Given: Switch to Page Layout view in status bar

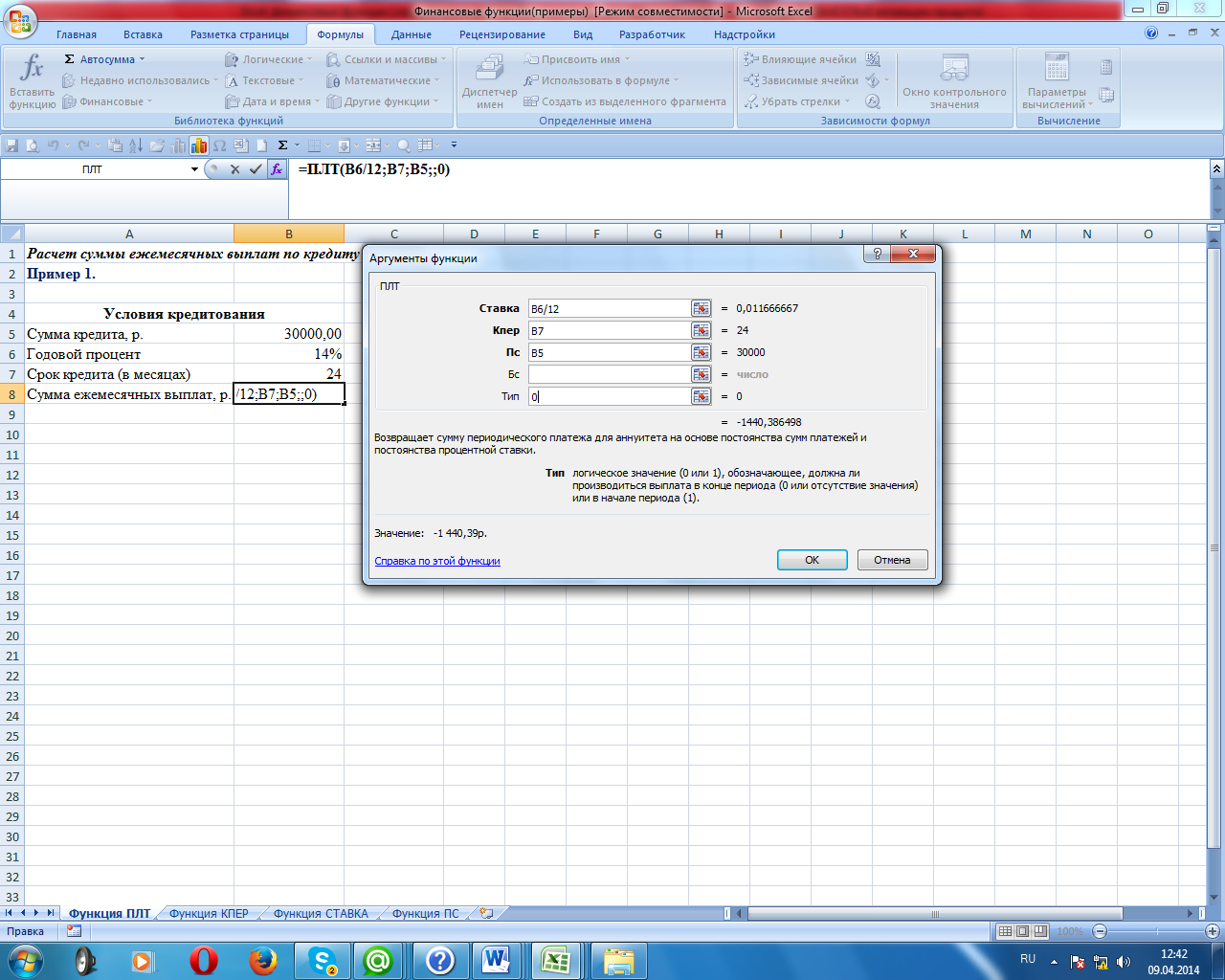Looking at the screenshot, I should [1023, 931].
